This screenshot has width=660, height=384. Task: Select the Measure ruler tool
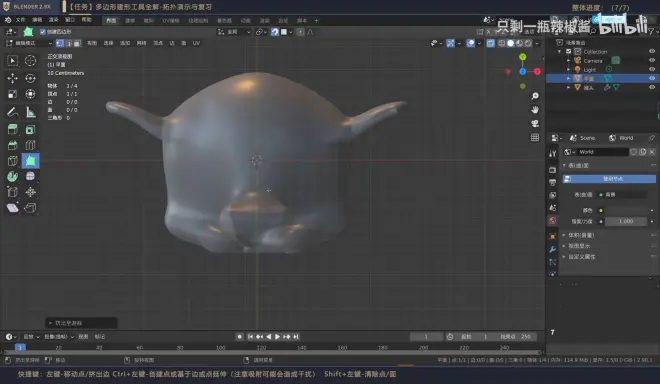tap(30, 112)
